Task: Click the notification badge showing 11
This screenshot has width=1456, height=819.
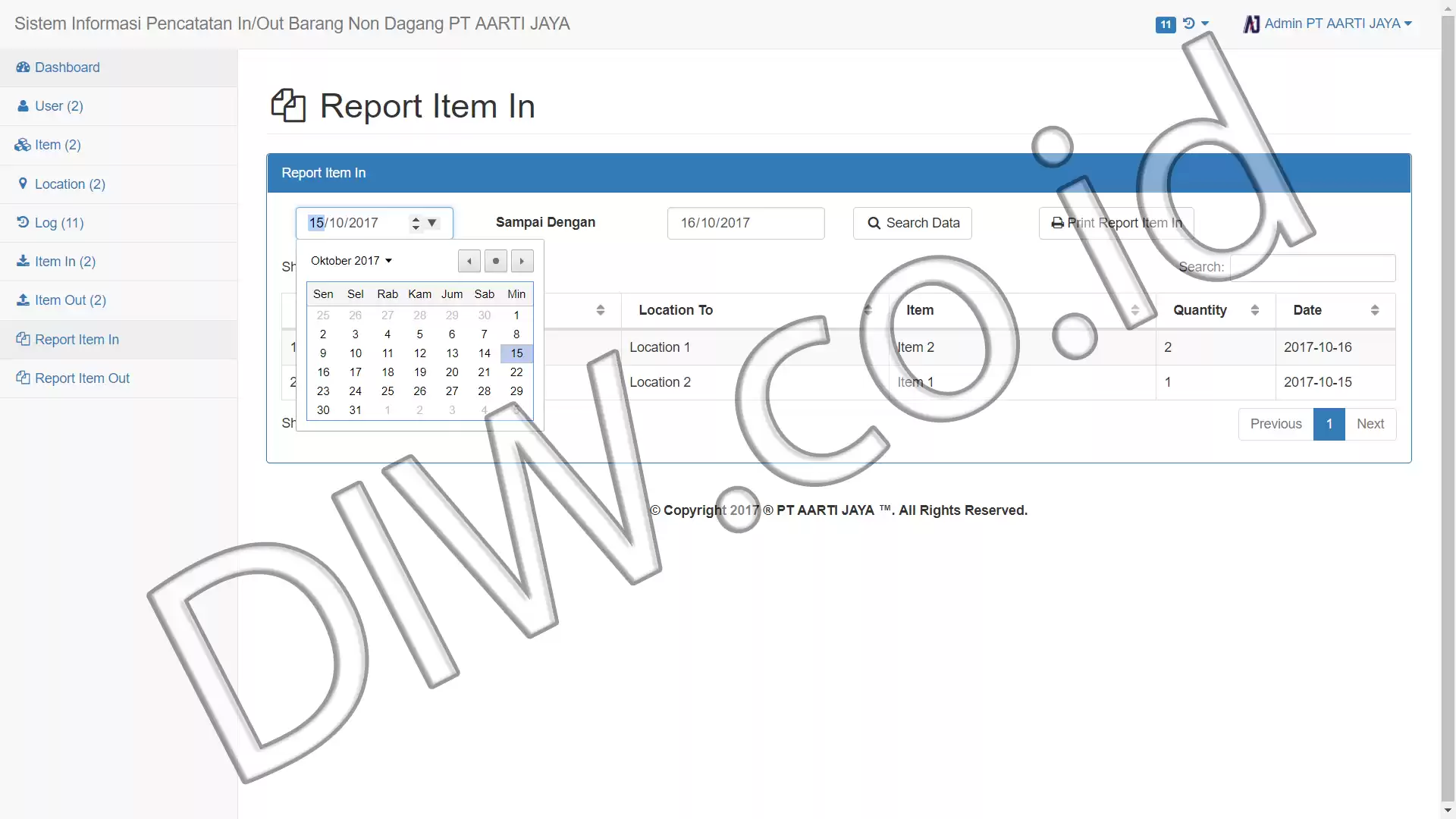Action: (x=1166, y=24)
